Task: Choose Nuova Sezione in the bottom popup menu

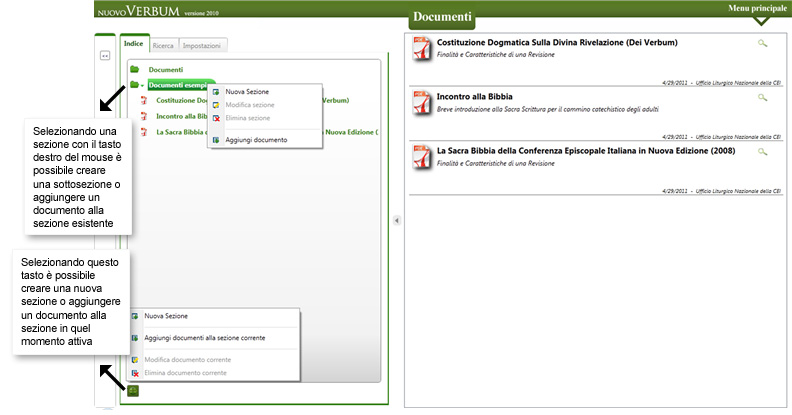Action: pos(167,316)
